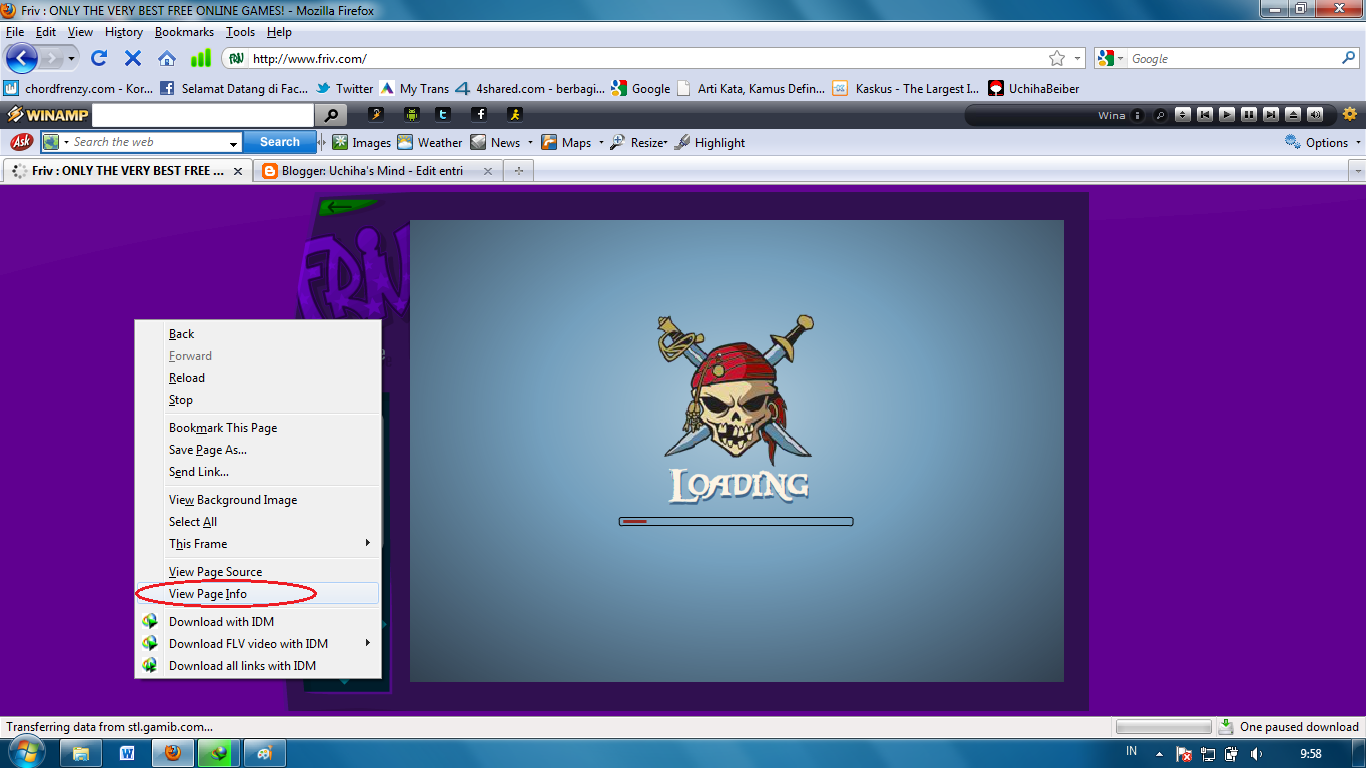Screen dimensions: 1366x768
Task: Open the Kaskus bookmark
Action: (906, 88)
